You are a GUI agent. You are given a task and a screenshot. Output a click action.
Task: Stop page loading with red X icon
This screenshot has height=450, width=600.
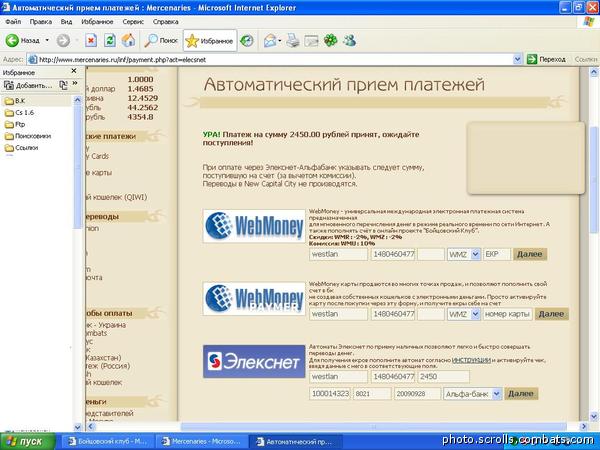pos(91,41)
